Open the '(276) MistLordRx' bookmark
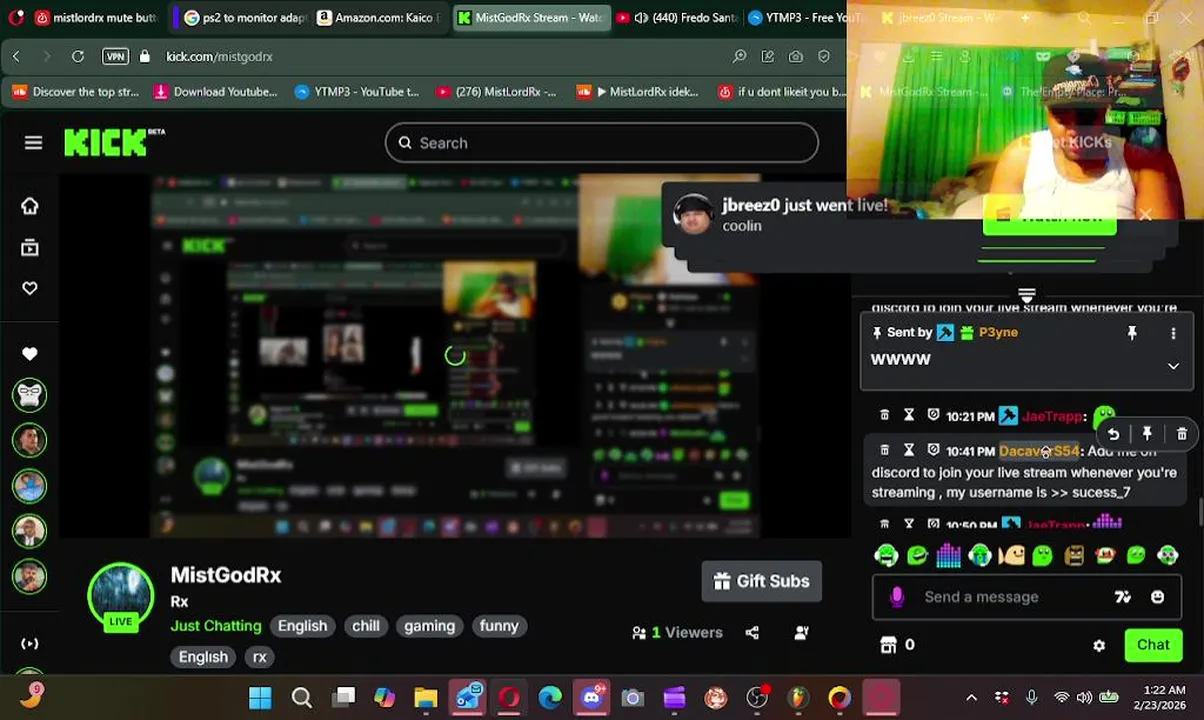Screen dimensions: 1204x720 [x=496, y=92]
